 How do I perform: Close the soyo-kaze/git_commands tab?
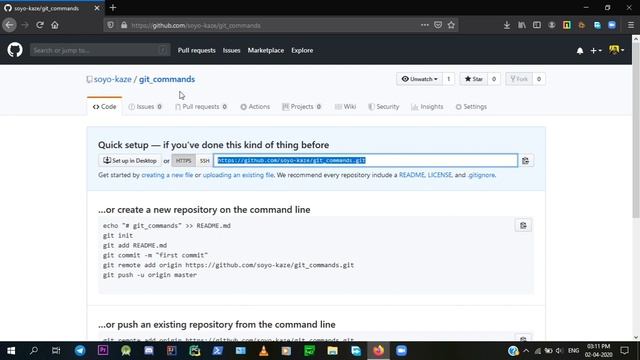point(97,8)
